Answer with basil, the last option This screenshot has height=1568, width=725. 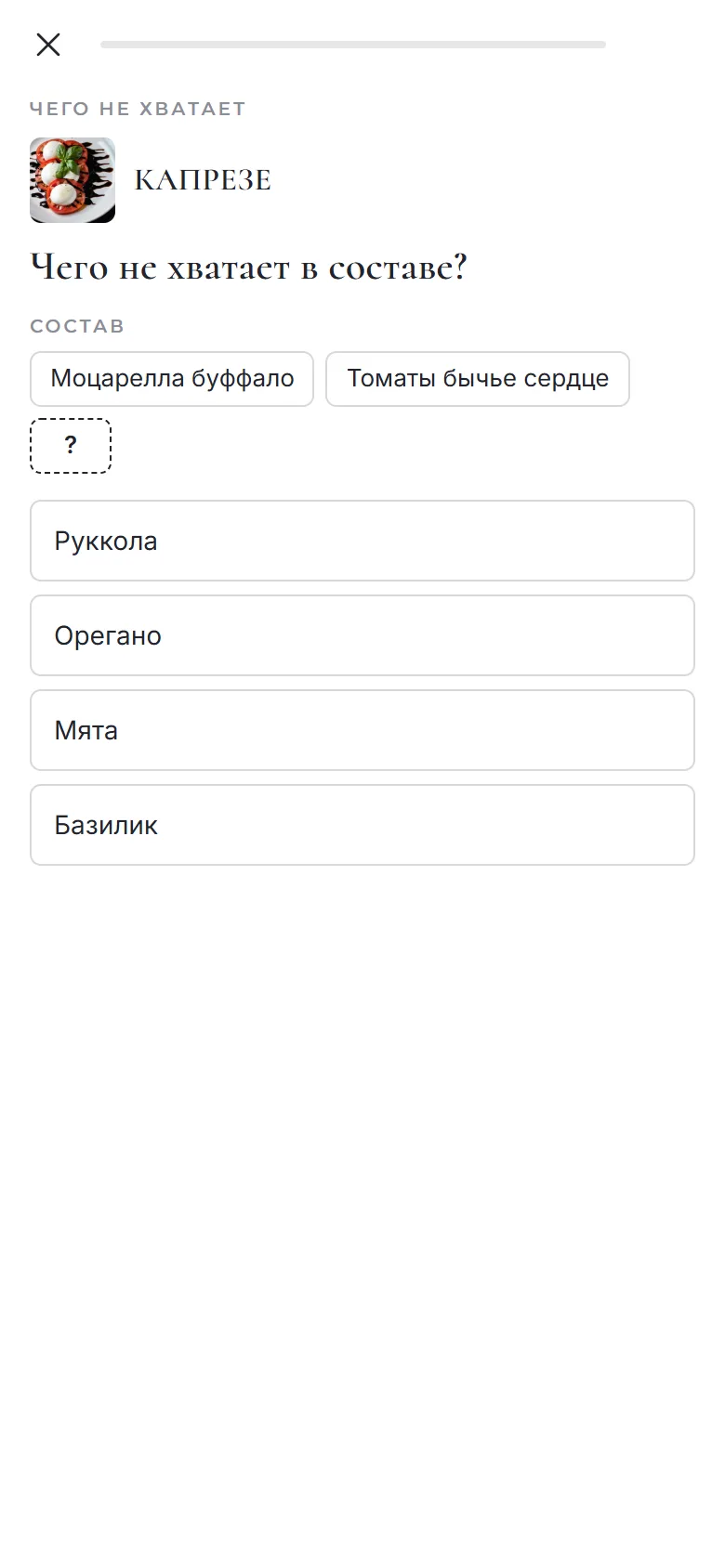tap(362, 825)
